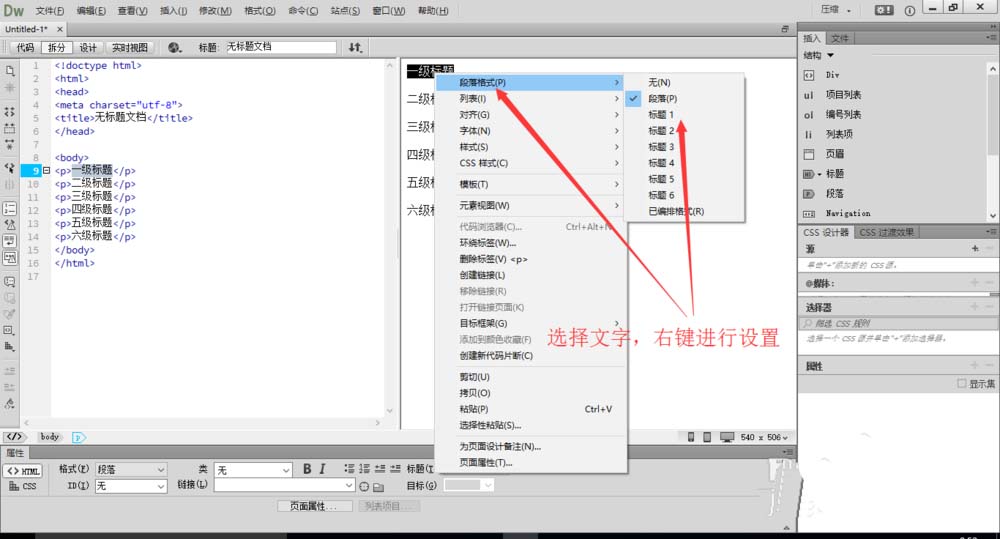Switch to 拆分 split view

(56, 47)
